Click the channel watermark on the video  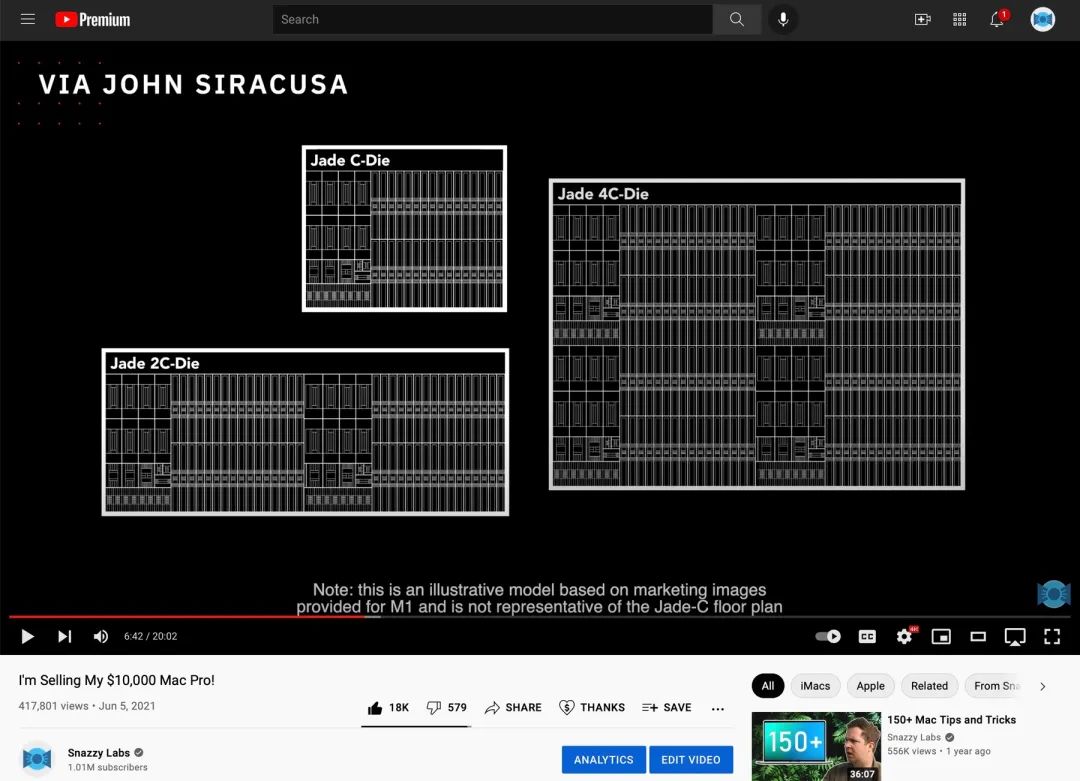(1054, 594)
